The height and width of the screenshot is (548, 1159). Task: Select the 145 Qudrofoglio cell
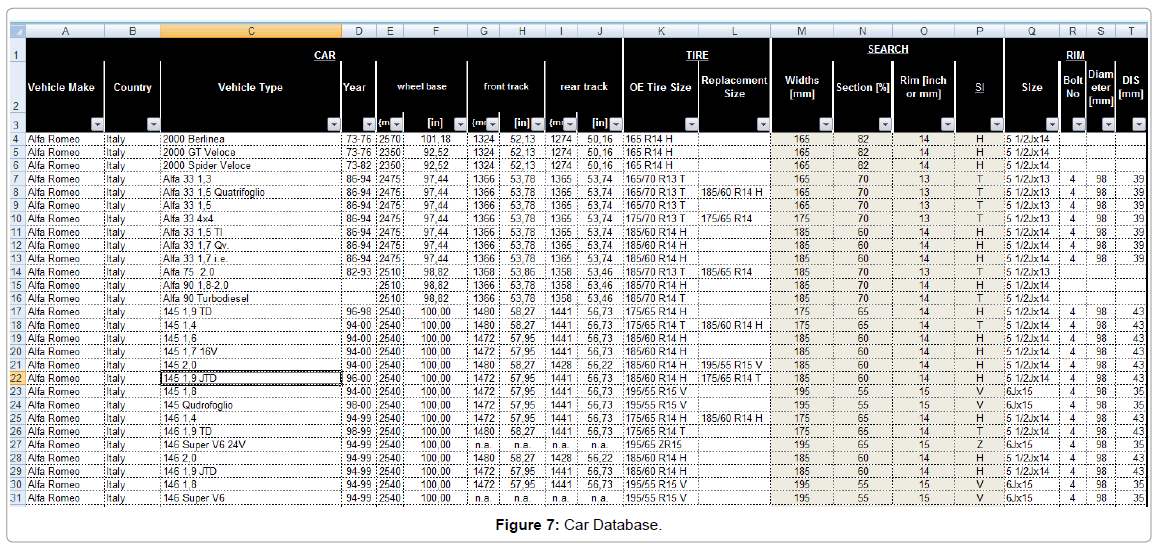pyautogui.click(x=251, y=405)
